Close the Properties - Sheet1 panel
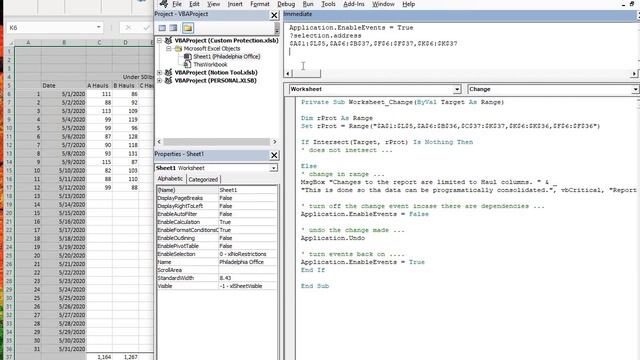 pyautogui.click(x=274, y=155)
